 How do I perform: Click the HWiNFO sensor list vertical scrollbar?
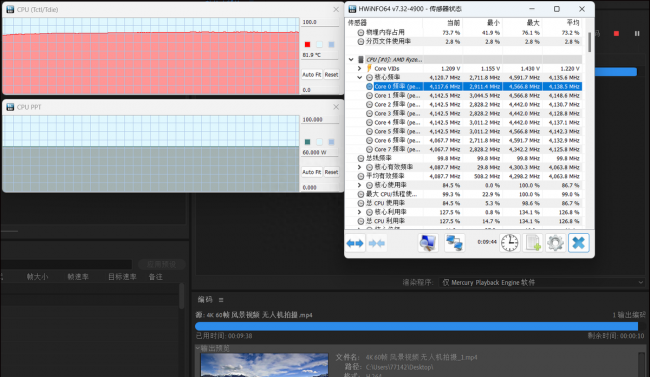point(589,42)
